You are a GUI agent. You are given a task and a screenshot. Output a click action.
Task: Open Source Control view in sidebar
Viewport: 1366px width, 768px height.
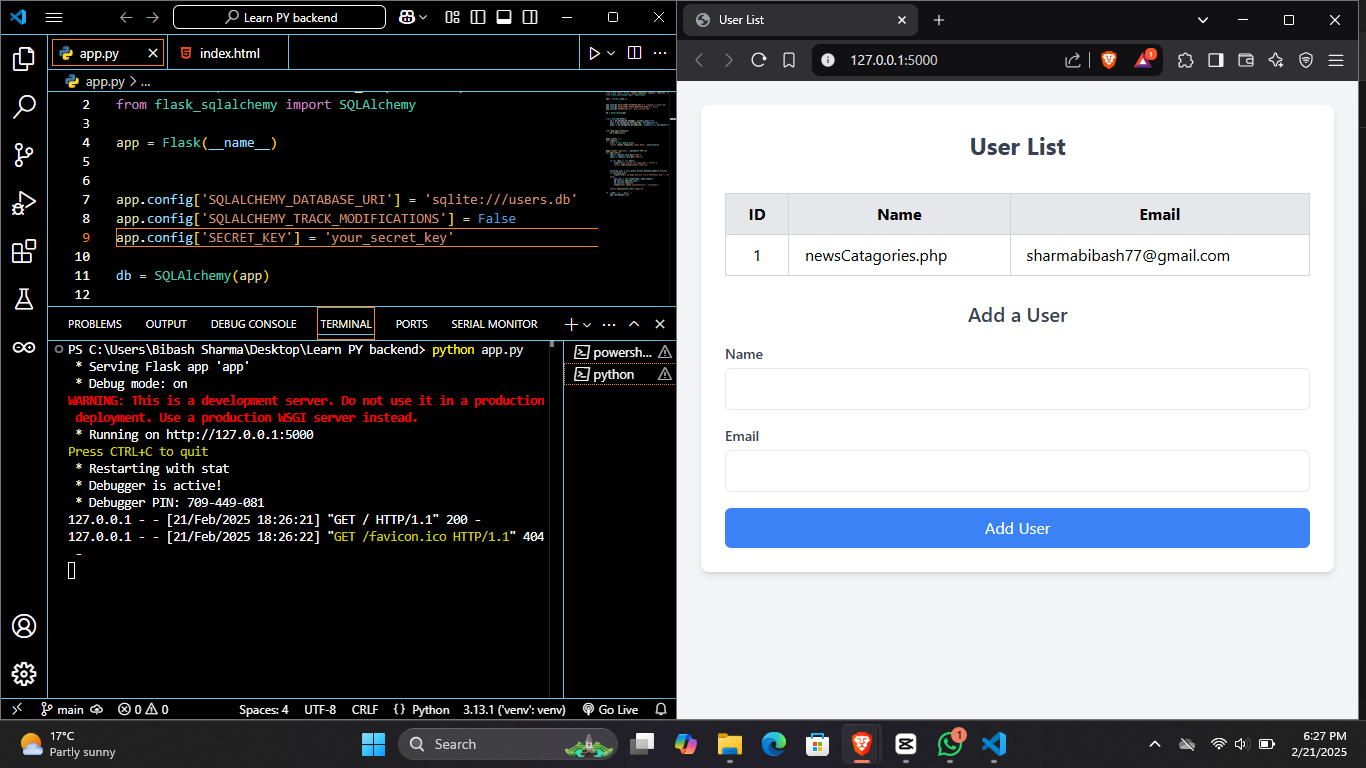pos(24,154)
